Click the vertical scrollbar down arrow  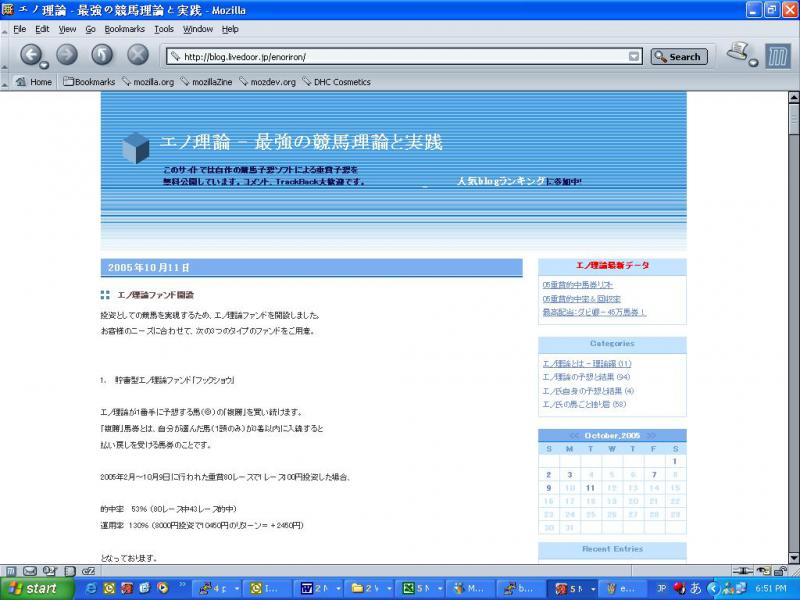[x=793, y=555]
